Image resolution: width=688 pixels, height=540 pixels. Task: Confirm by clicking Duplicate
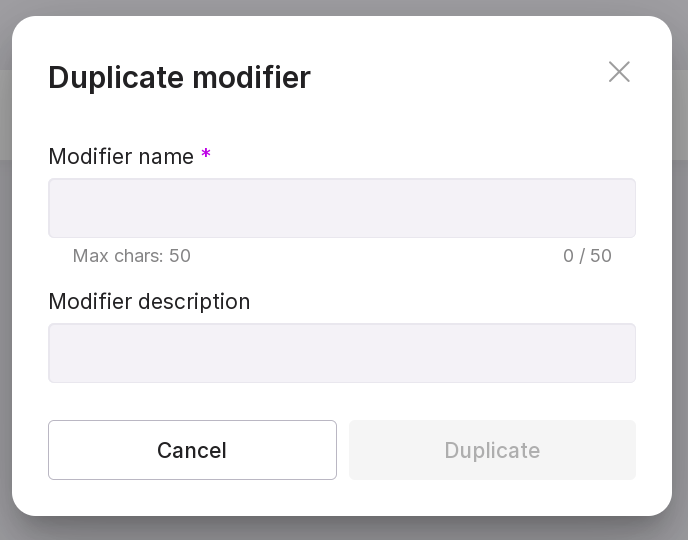pyautogui.click(x=492, y=450)
